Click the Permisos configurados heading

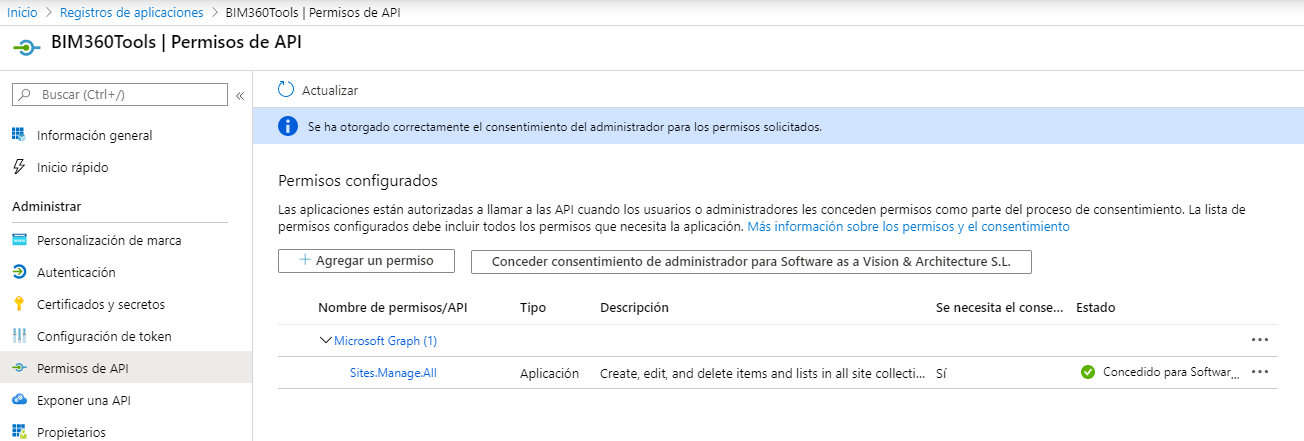point(358,181)
